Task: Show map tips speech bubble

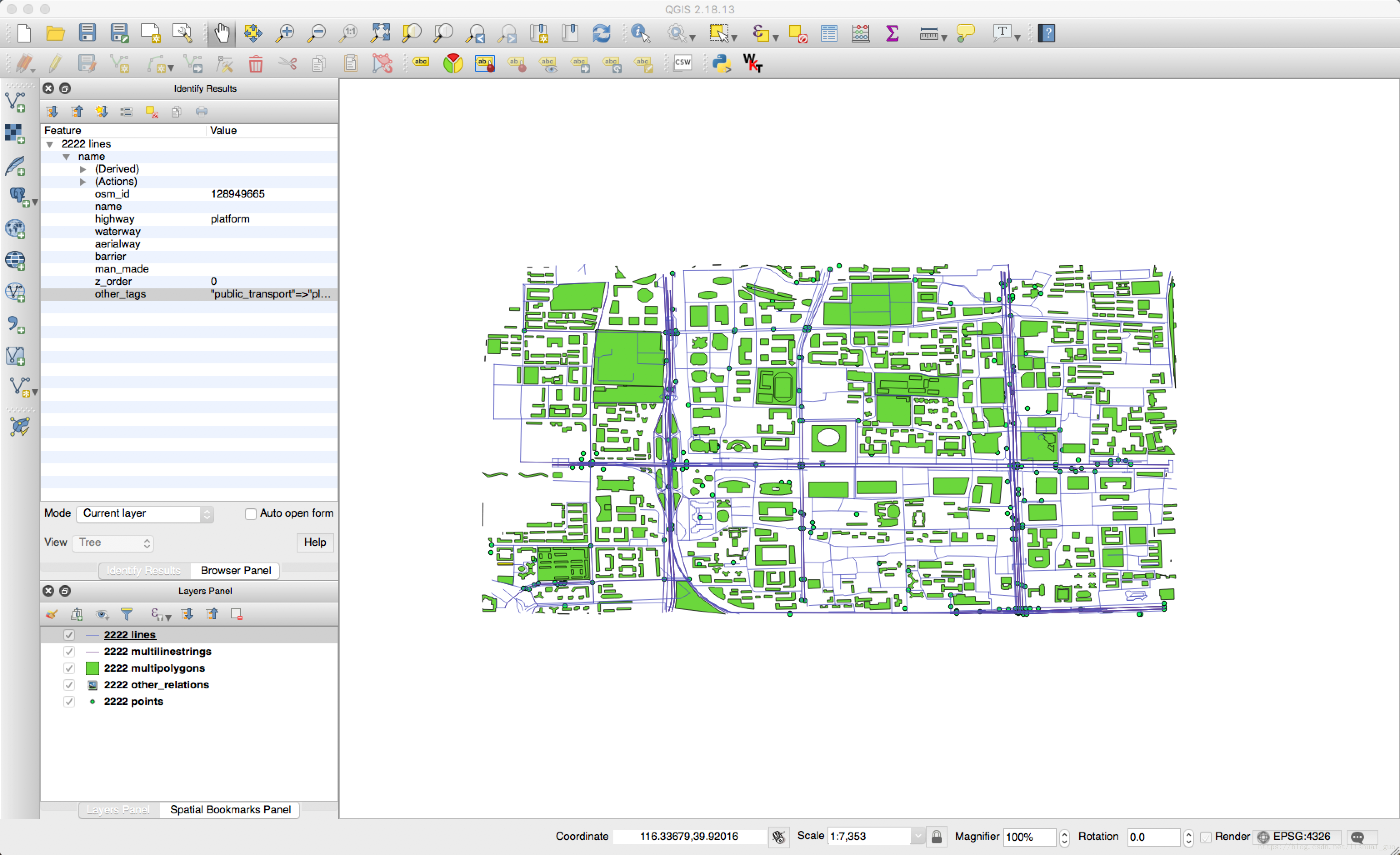Action: [x=965, y=33]
